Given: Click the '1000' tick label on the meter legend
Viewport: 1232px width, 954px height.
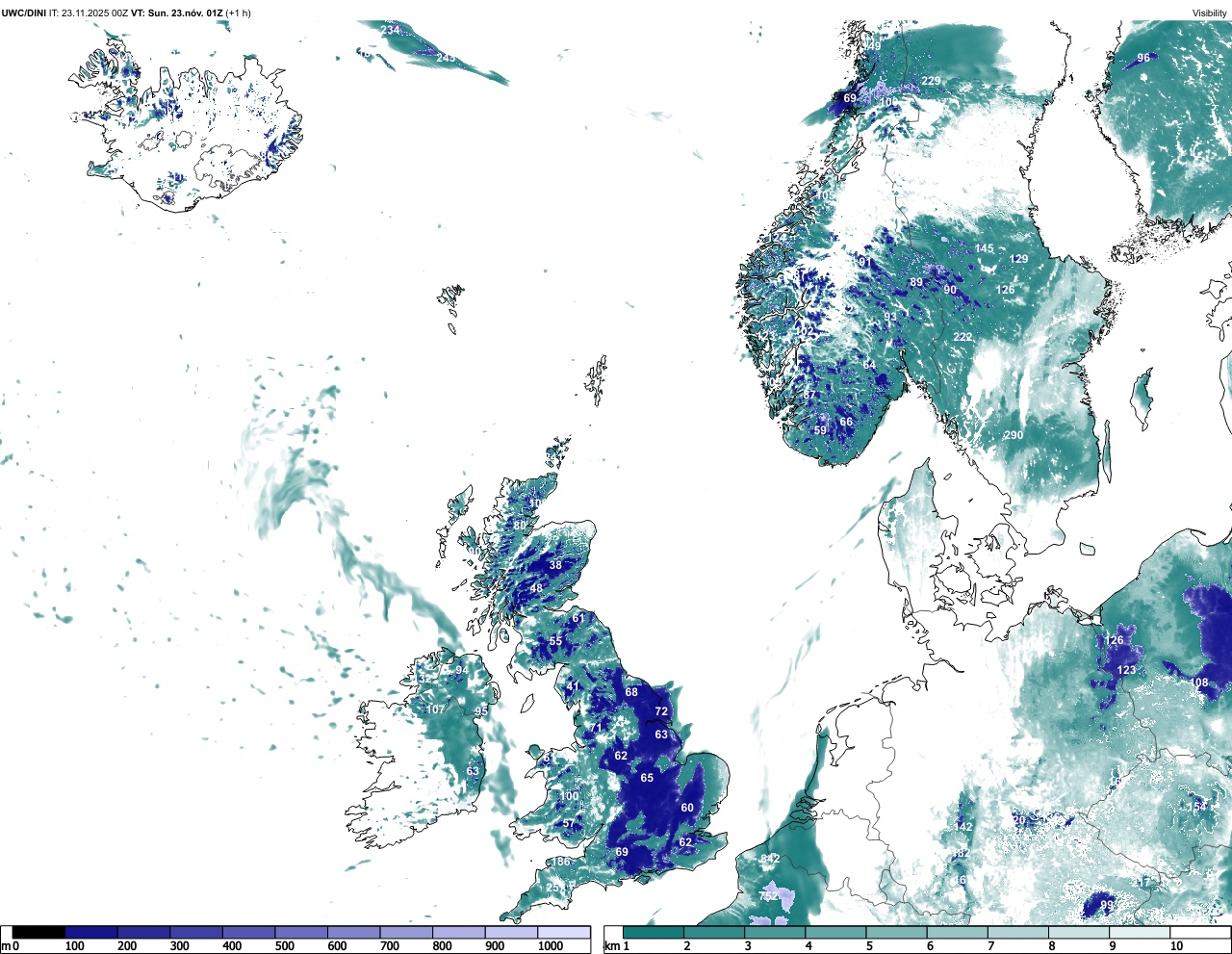Looking at the screenshot, I should point(551,947).
